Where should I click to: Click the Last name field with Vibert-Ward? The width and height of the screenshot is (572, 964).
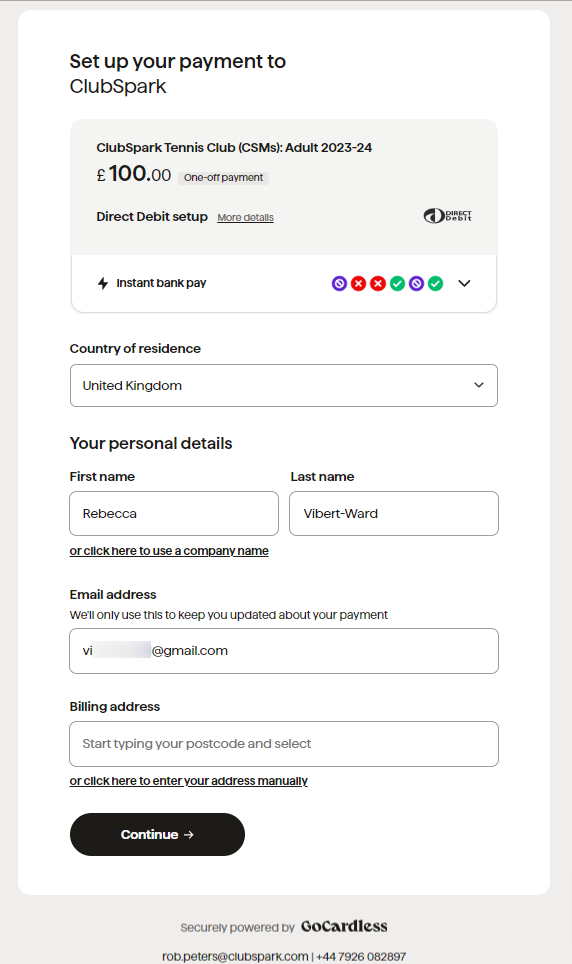point(394,513)
